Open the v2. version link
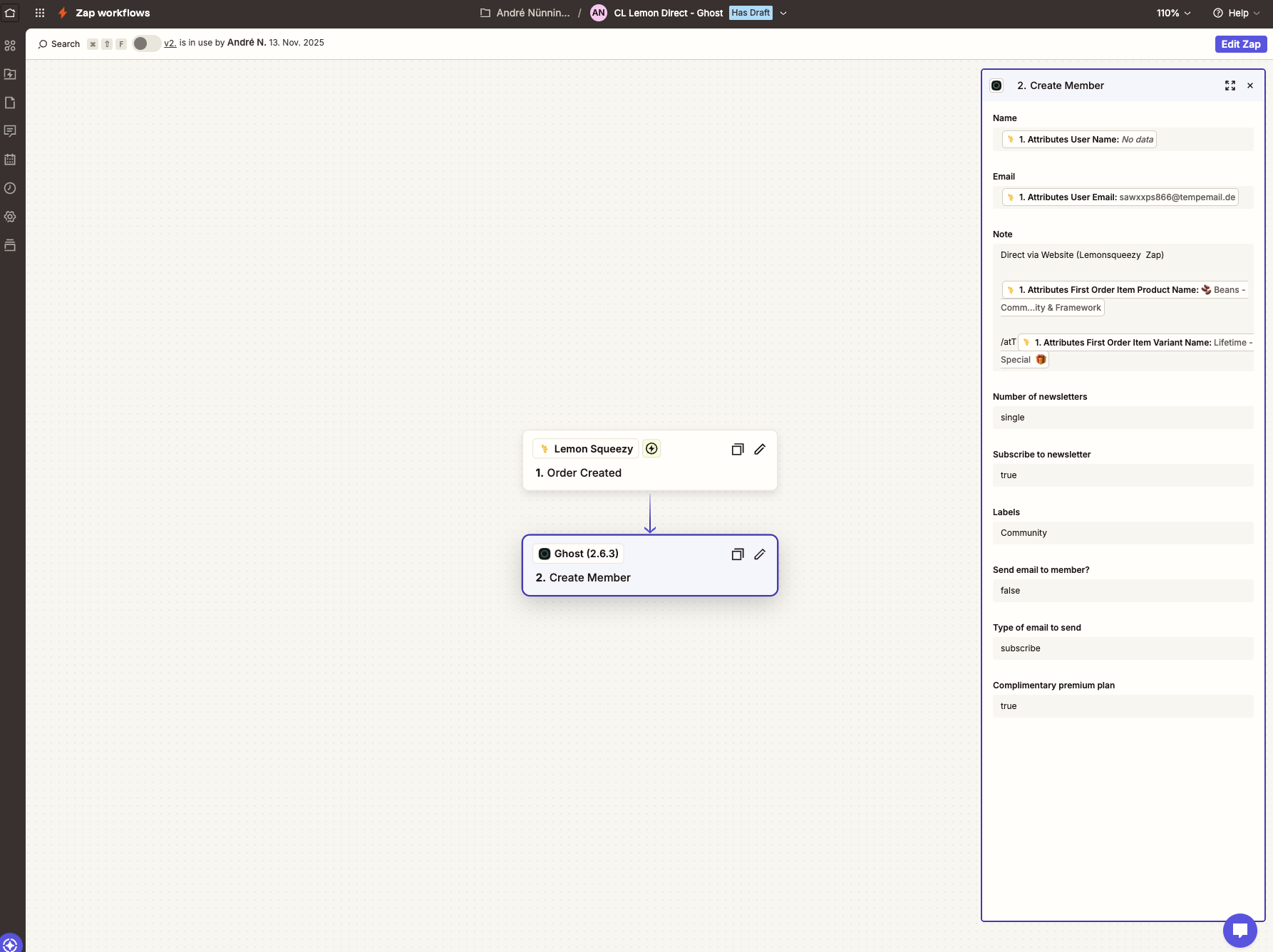The image size is (1273, 952). (170, 43)
